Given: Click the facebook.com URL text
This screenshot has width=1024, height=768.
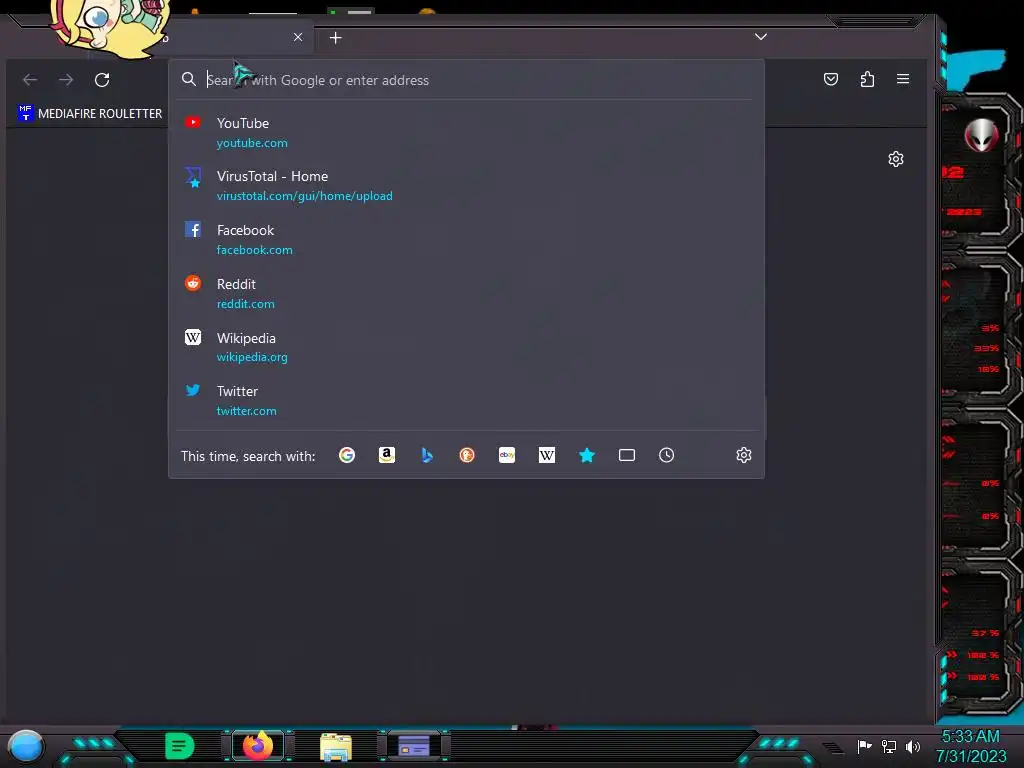Looking at the screenshot, I should (255, 250).
